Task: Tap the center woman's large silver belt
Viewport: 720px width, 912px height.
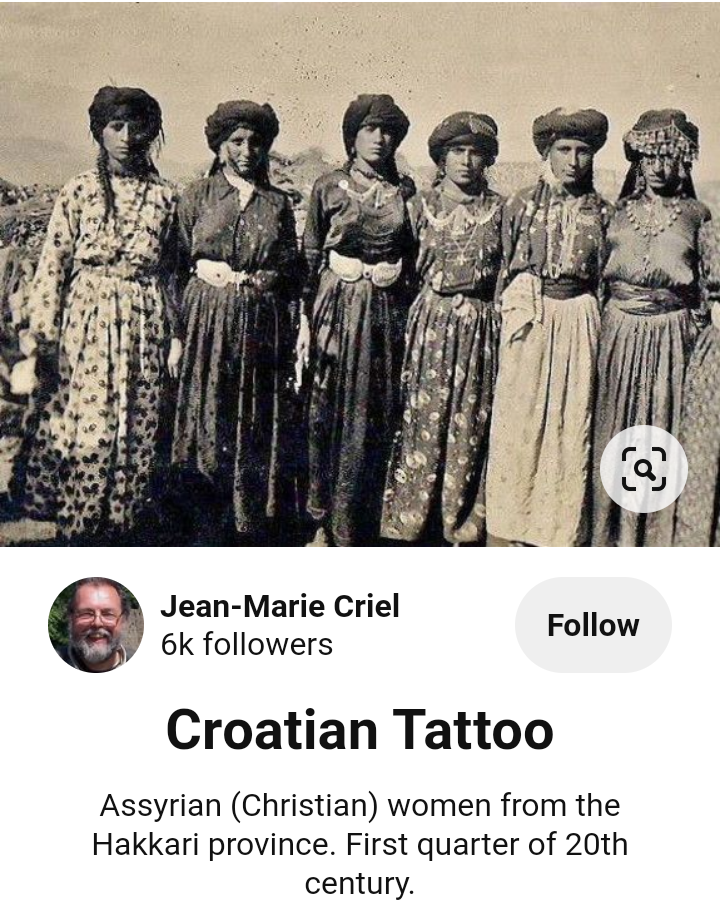Action: pos(365,269)
